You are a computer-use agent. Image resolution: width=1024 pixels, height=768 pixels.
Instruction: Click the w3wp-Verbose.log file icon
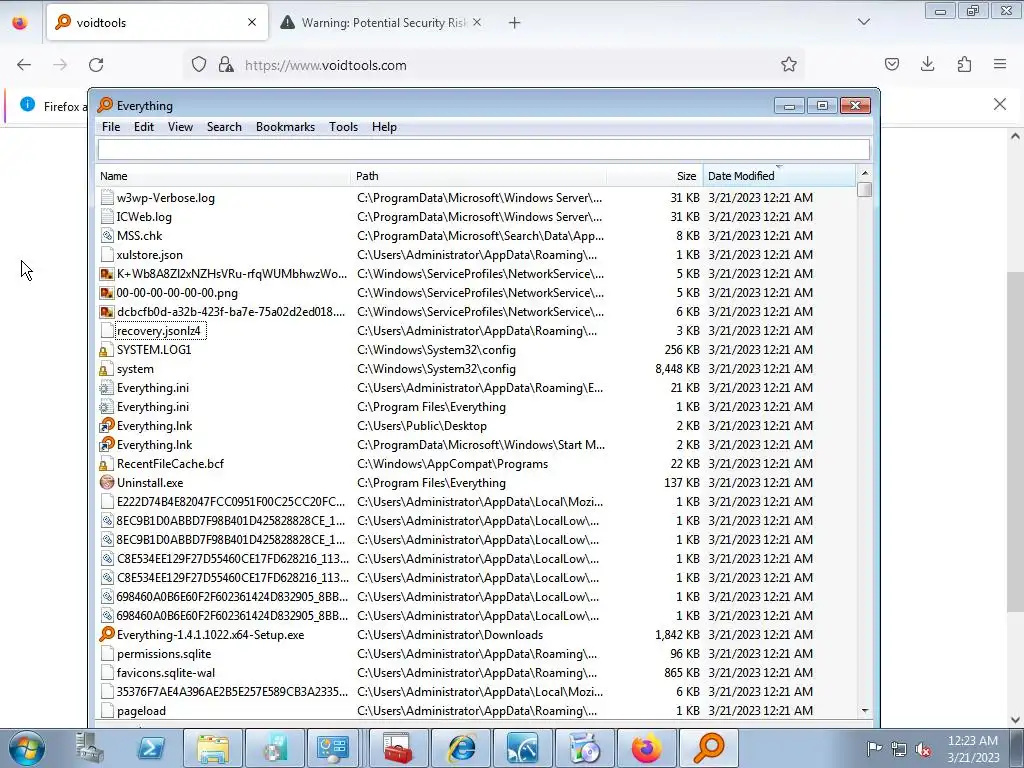tap(107, 197)
